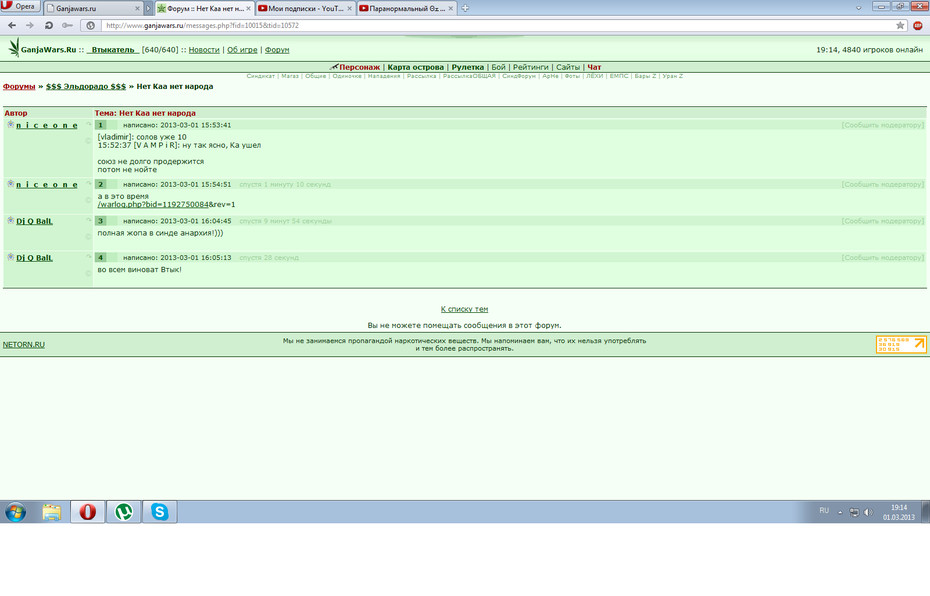Open the Нападения sub-menu link
The image size is (930, 596).
pyautogui.click(x=384, y=76)
